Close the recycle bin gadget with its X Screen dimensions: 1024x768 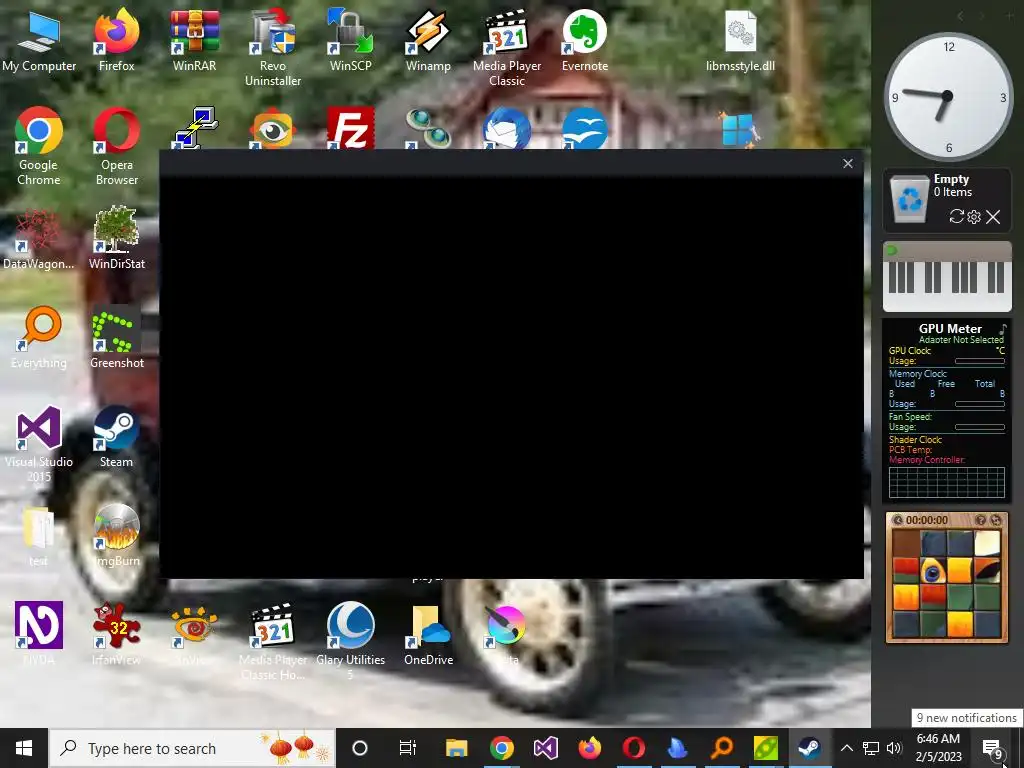click(993, 217)
